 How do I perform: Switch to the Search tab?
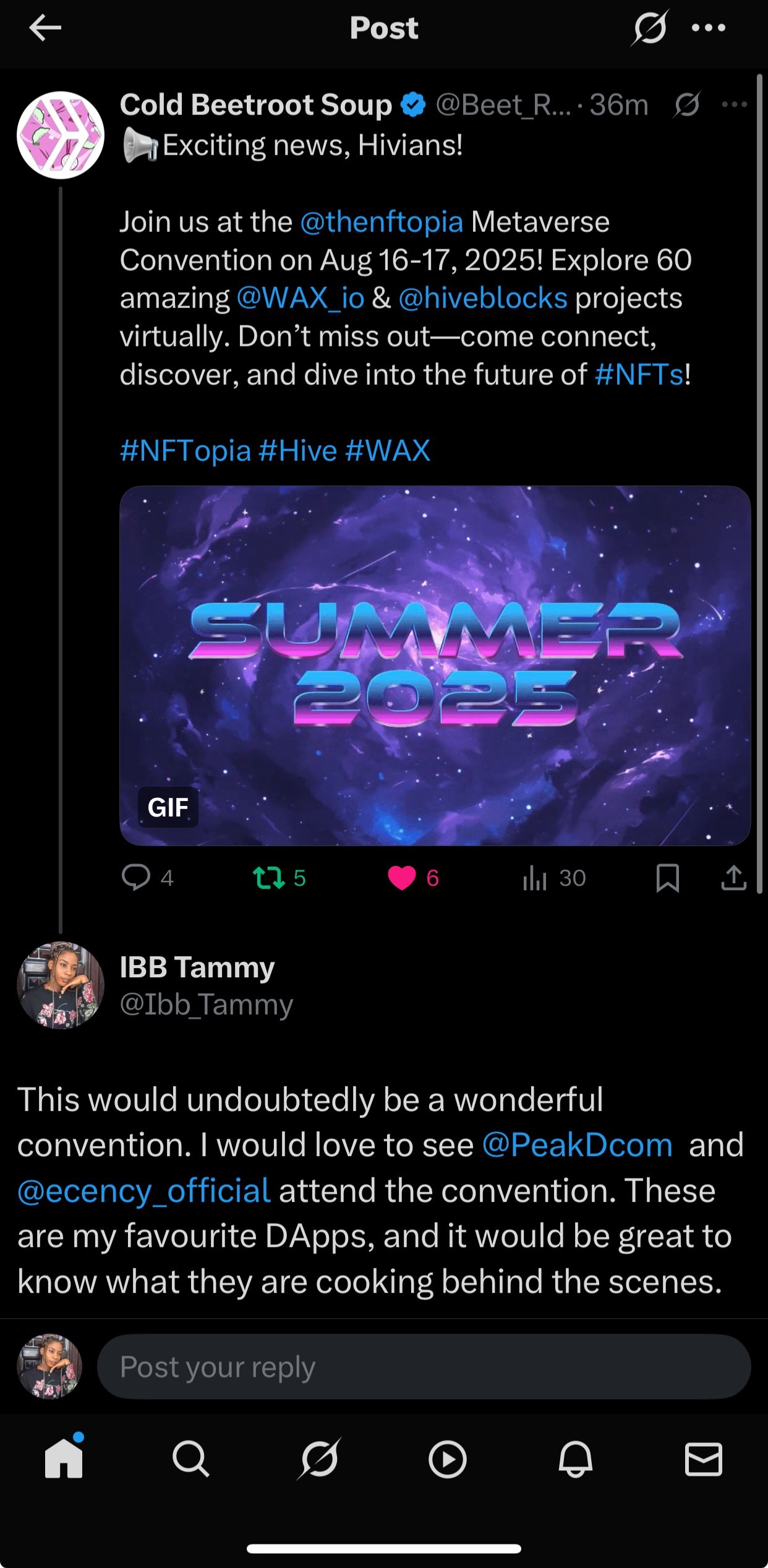[x=191, y=1460]
